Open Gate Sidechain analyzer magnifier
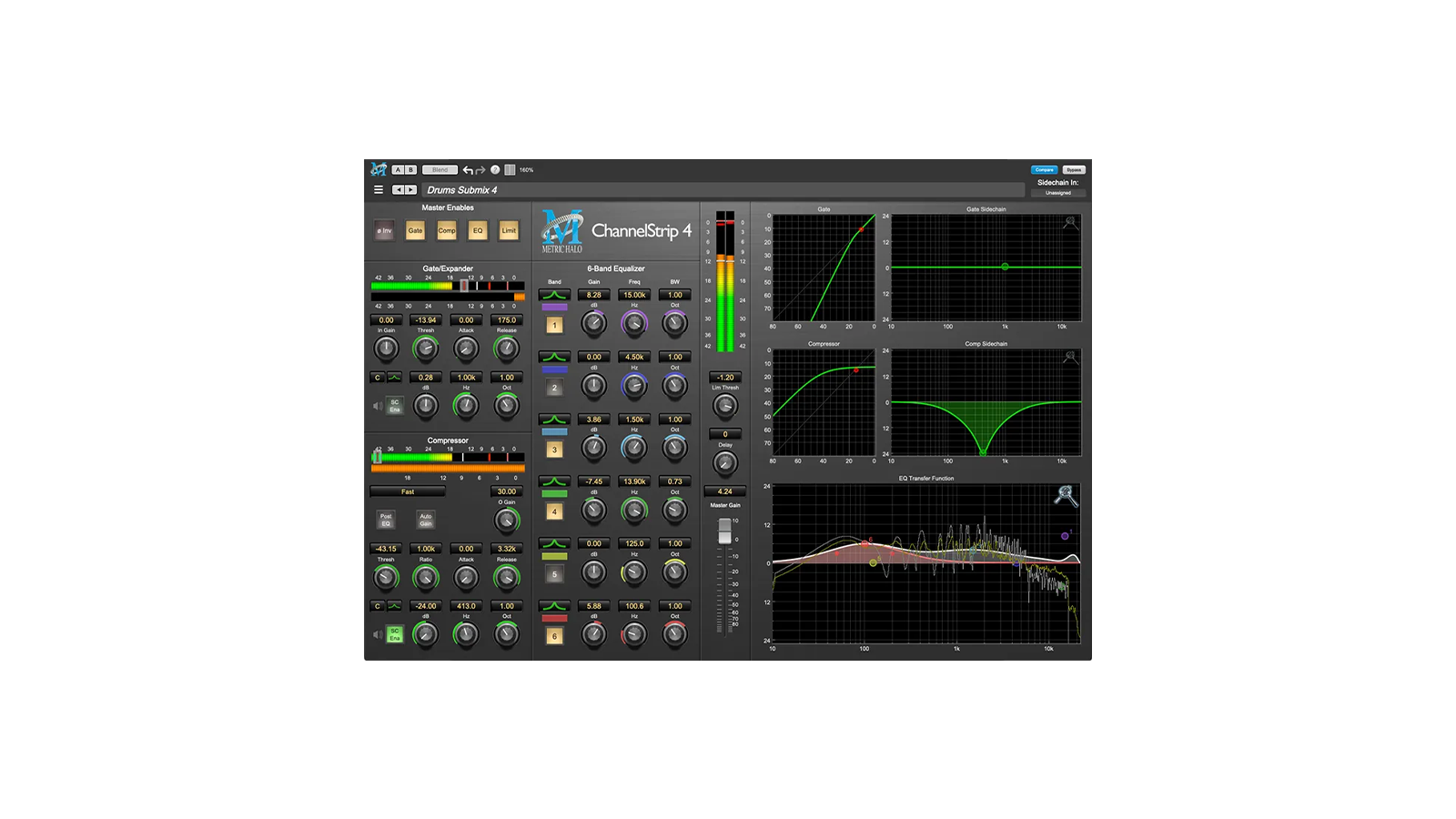 pos(1070,223)
